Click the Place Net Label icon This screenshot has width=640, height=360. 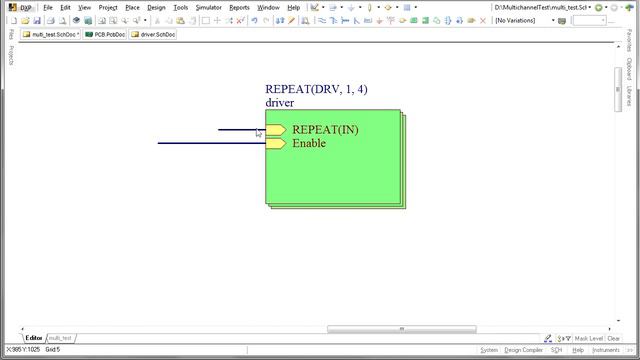pos(368,20)
